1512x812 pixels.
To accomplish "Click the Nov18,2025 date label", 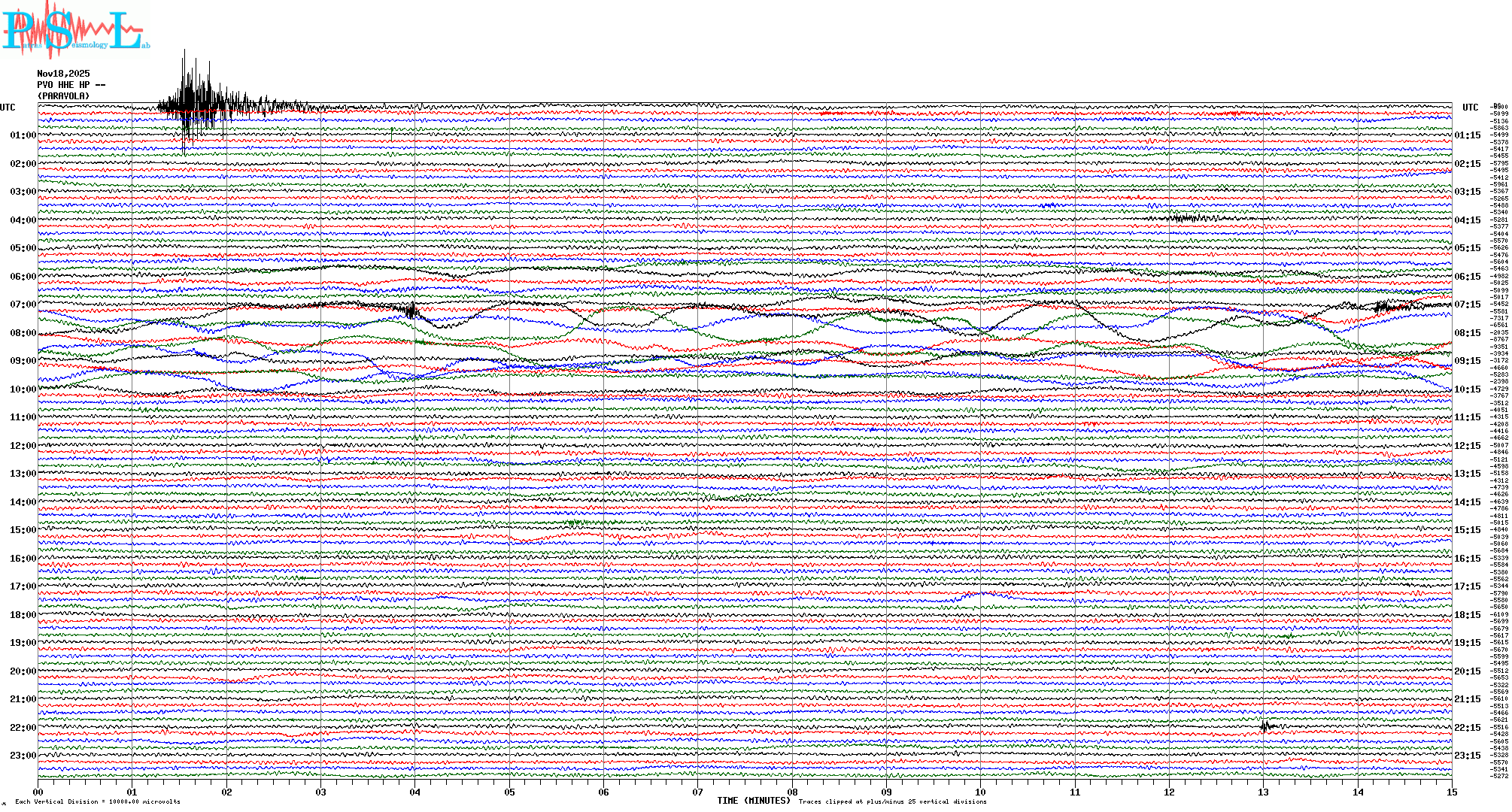I will pyautogui.click(x=63, y=74).
